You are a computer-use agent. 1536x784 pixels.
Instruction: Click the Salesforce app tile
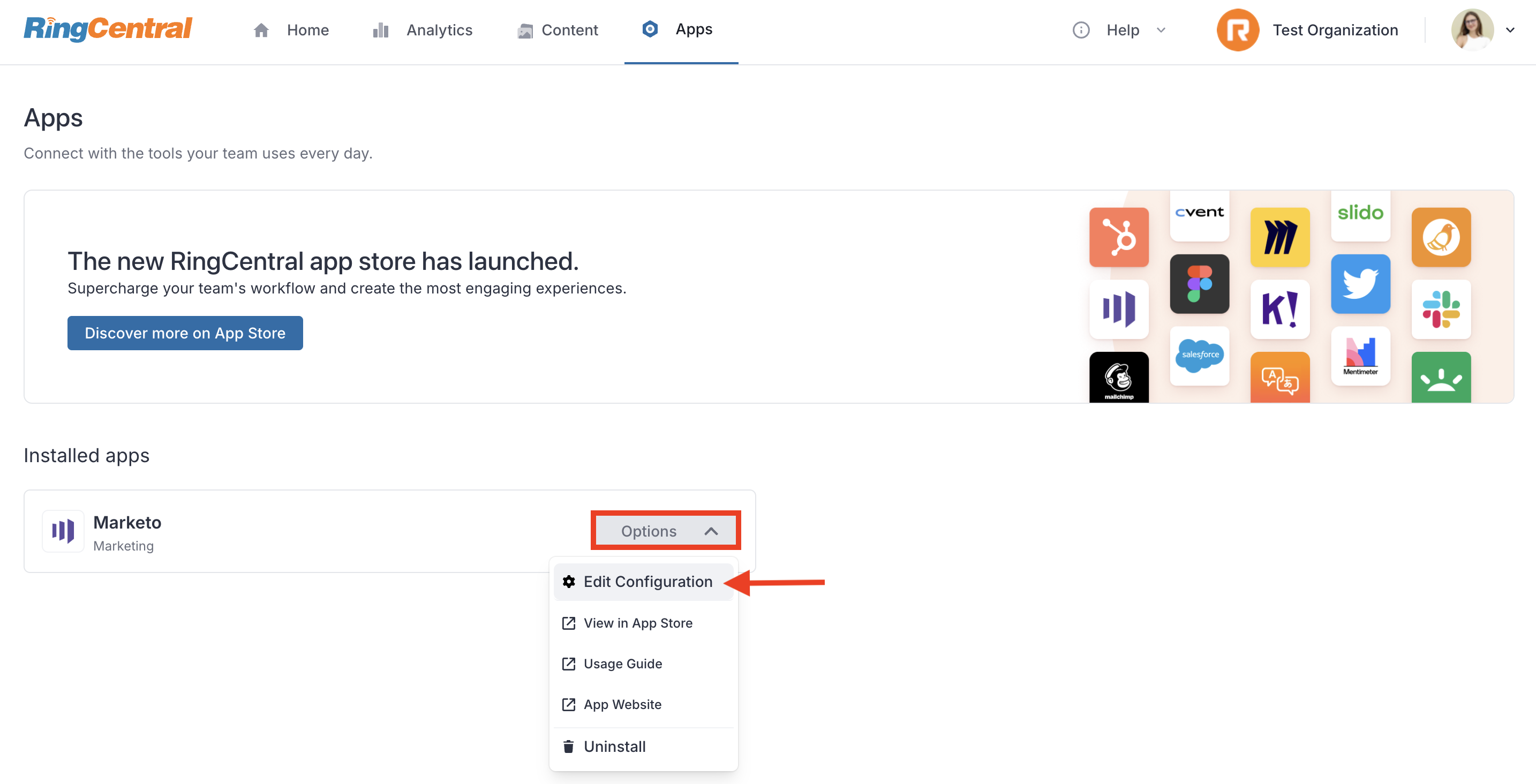[1199, 356]
